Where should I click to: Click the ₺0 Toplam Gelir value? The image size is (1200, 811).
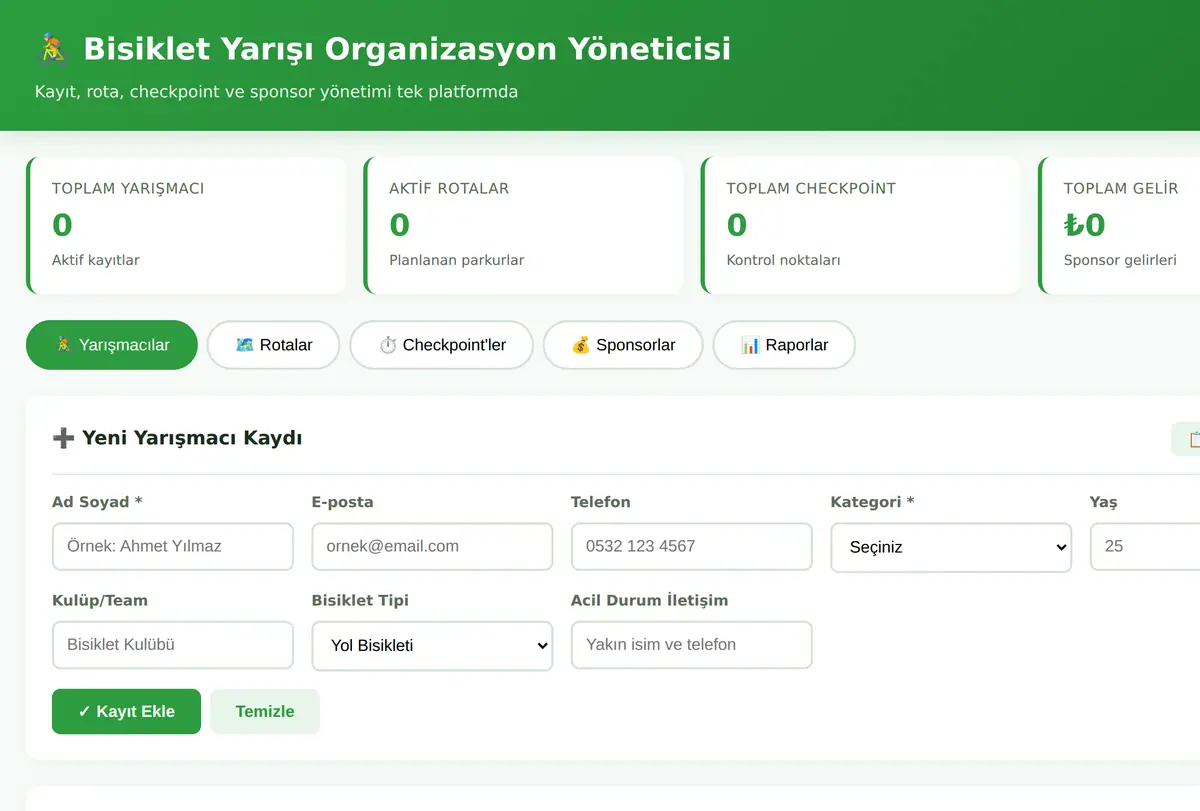coord(1084,225)
